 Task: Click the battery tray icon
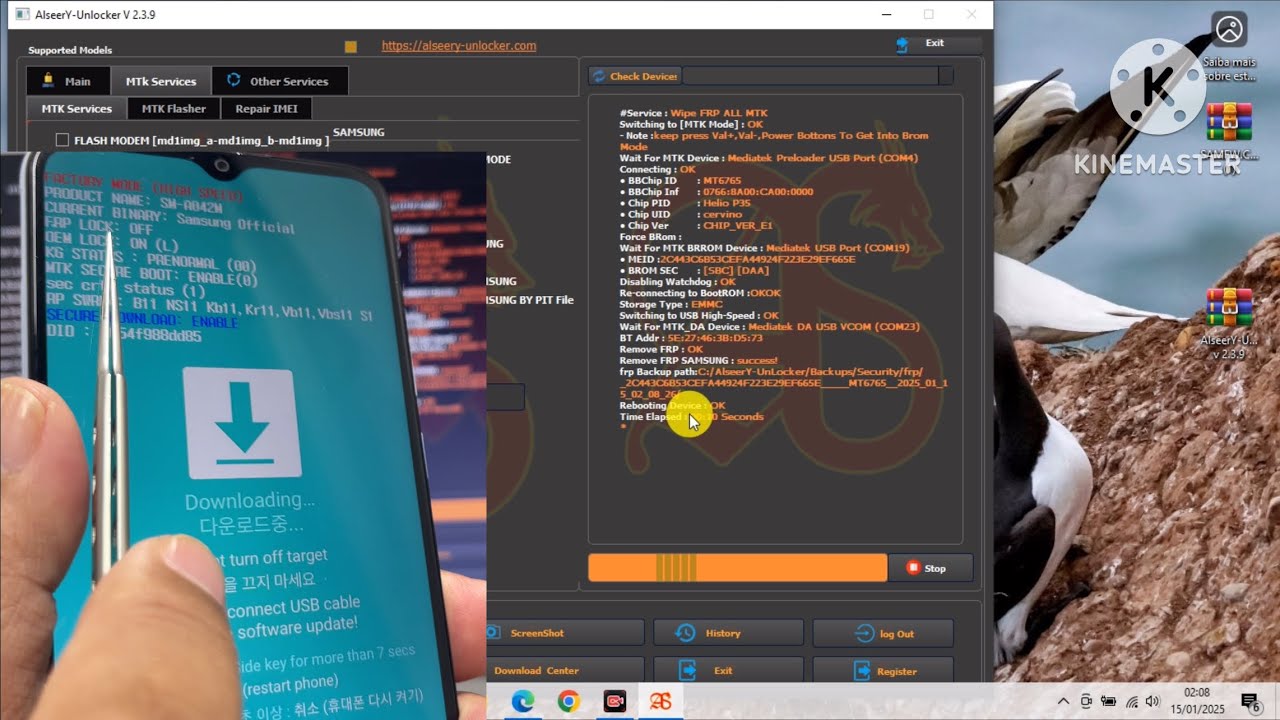click(1108, 702)
